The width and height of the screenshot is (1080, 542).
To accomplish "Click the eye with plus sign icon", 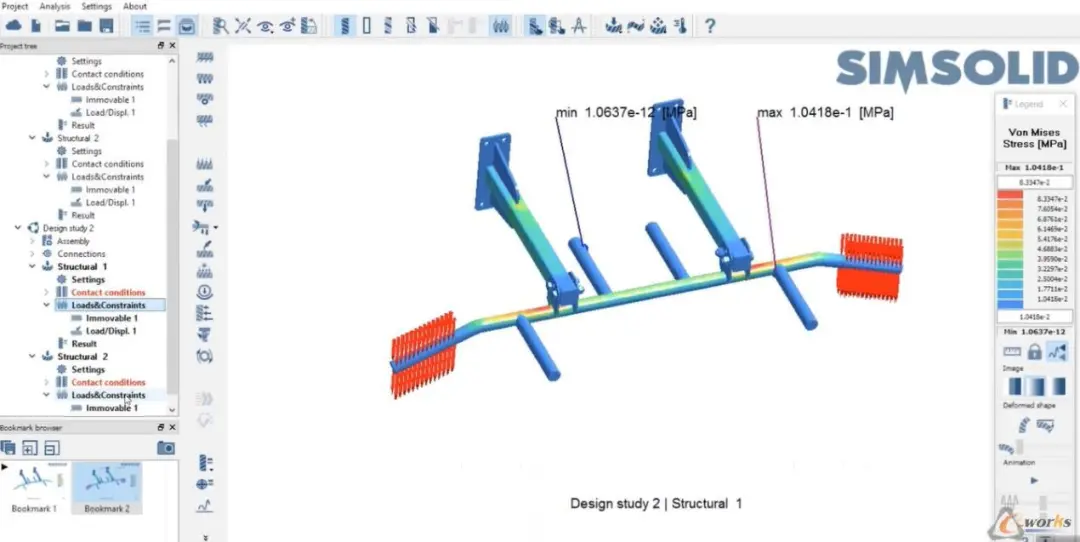I will pos(287,26).
